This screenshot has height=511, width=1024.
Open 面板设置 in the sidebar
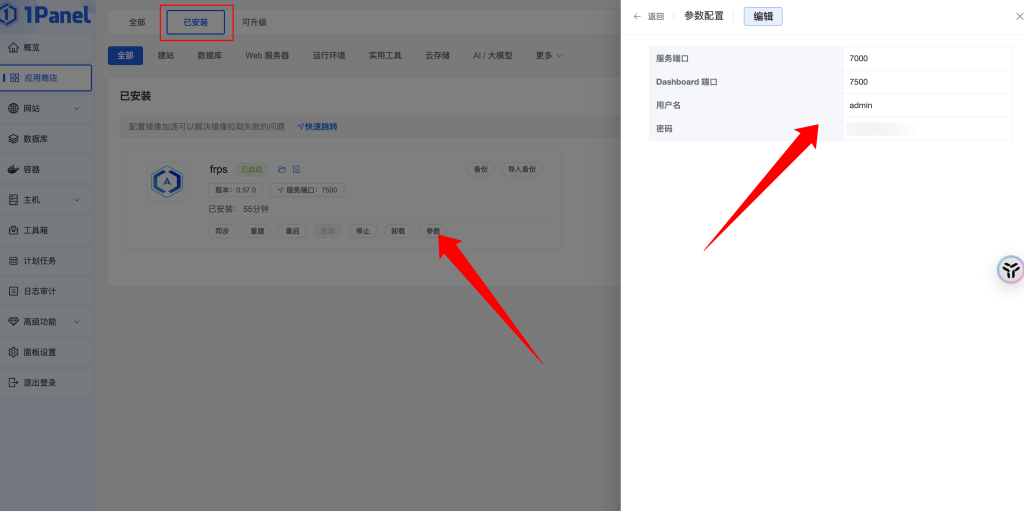click(40, 352)
